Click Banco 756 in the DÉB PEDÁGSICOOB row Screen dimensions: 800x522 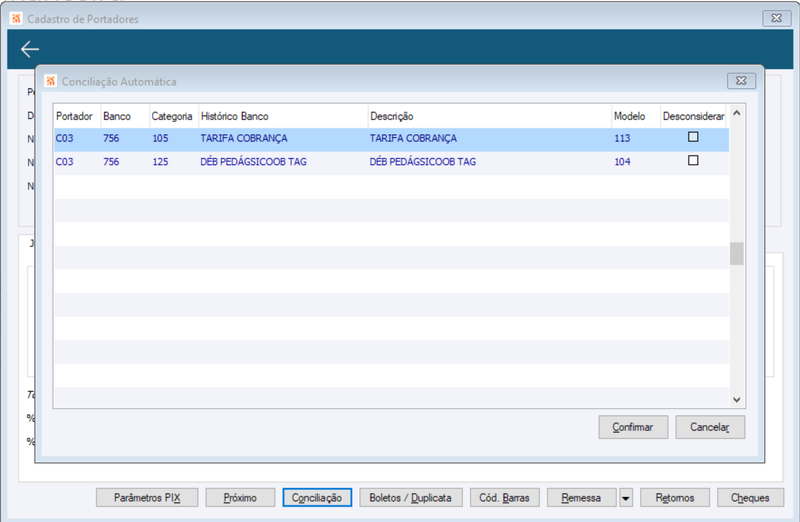pyautogui.click(x=111, y=162)
